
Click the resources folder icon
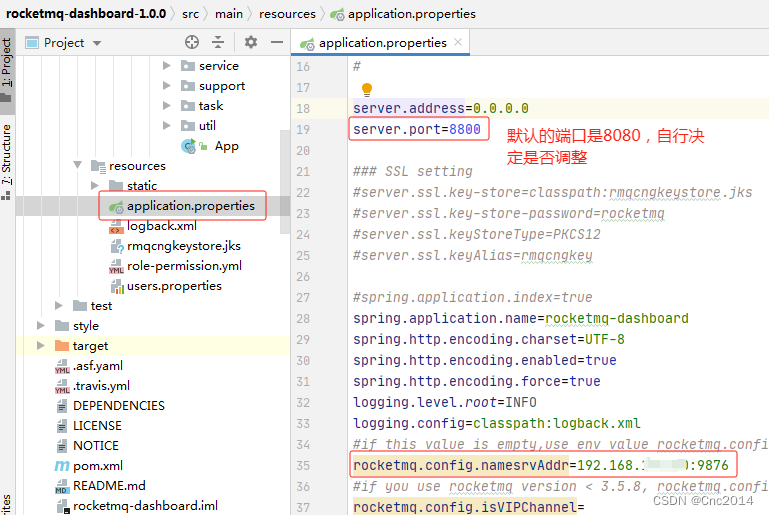(99, 166)
